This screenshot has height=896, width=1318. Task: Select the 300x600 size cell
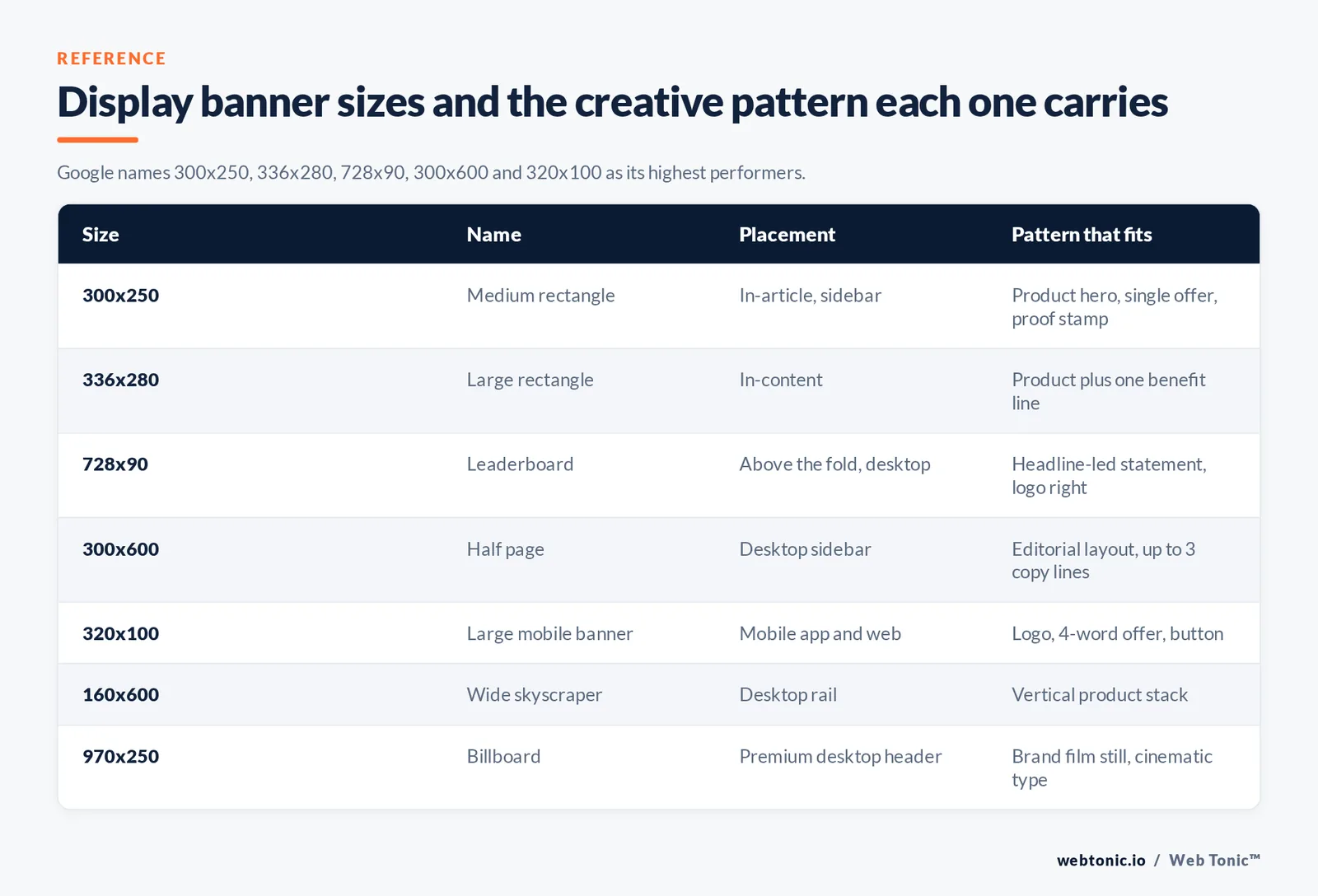(x=120, y=549)
